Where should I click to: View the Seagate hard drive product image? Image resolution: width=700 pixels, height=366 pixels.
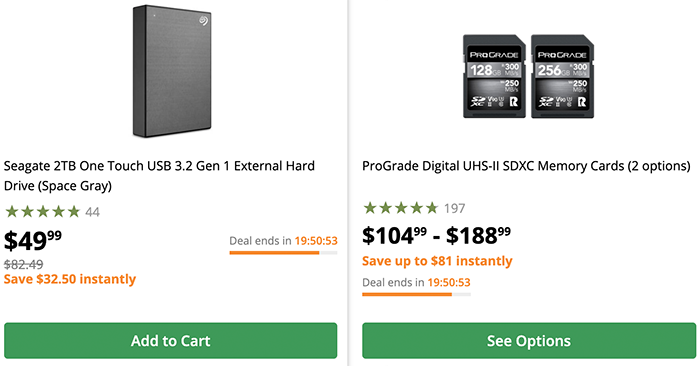(172, 71)
